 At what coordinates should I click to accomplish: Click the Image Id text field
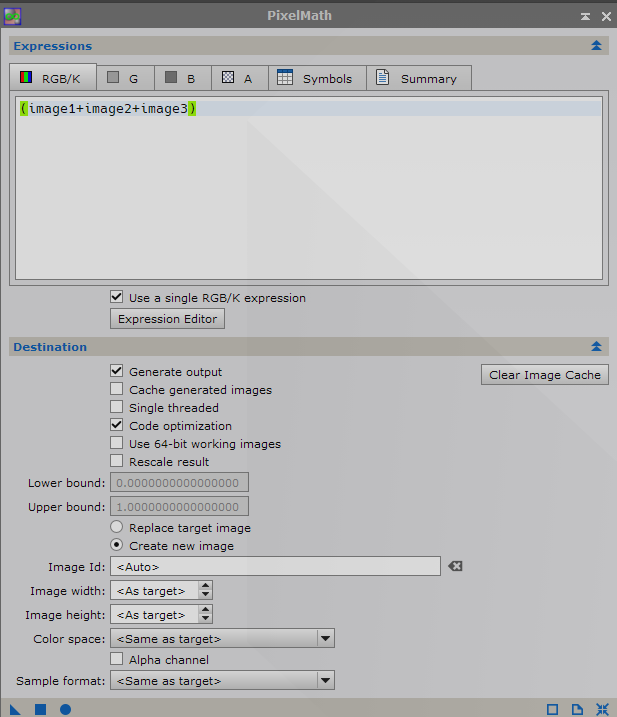275,567
